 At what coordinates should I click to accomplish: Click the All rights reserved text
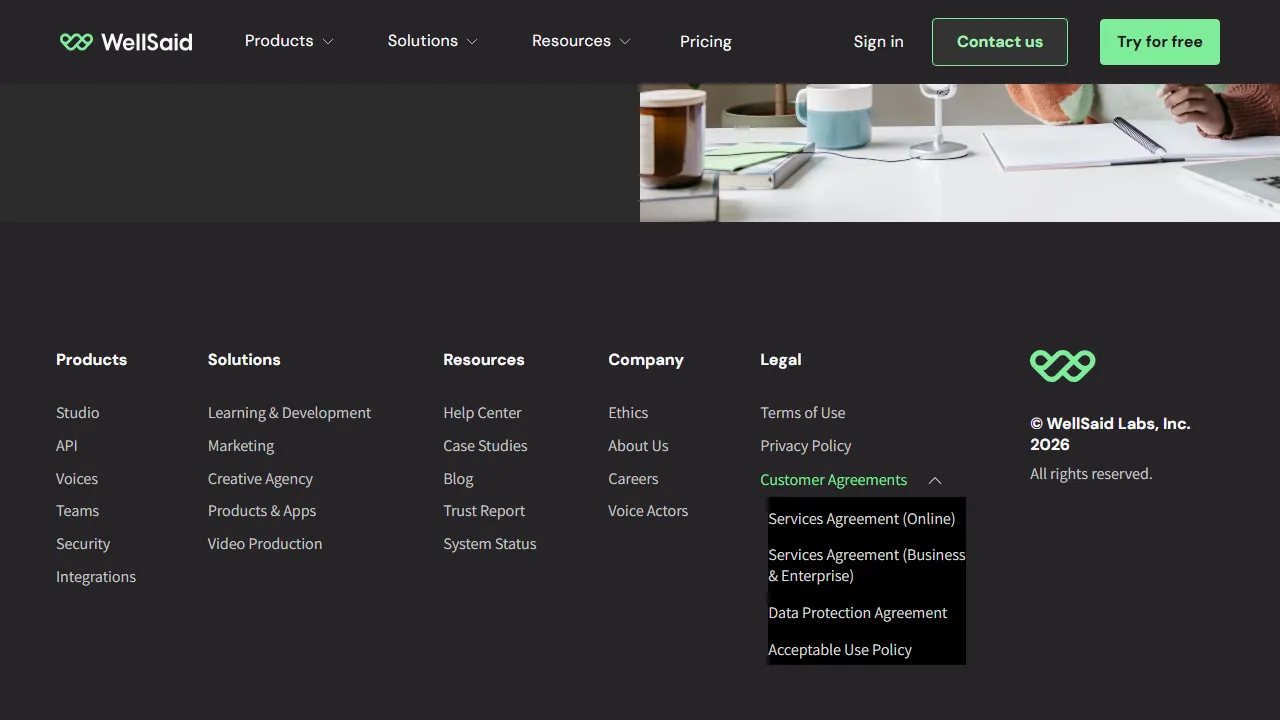1091,474
